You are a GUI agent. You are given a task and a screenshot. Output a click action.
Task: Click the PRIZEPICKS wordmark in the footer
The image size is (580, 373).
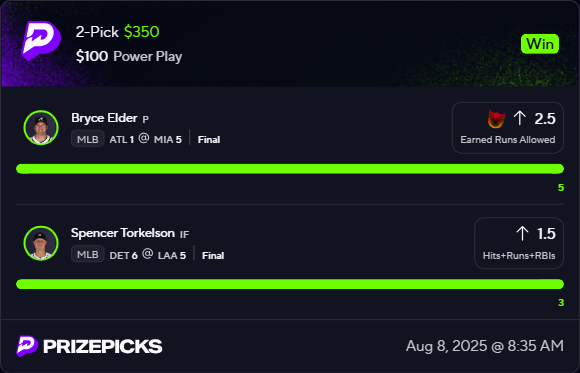click(x=103, y=347)
